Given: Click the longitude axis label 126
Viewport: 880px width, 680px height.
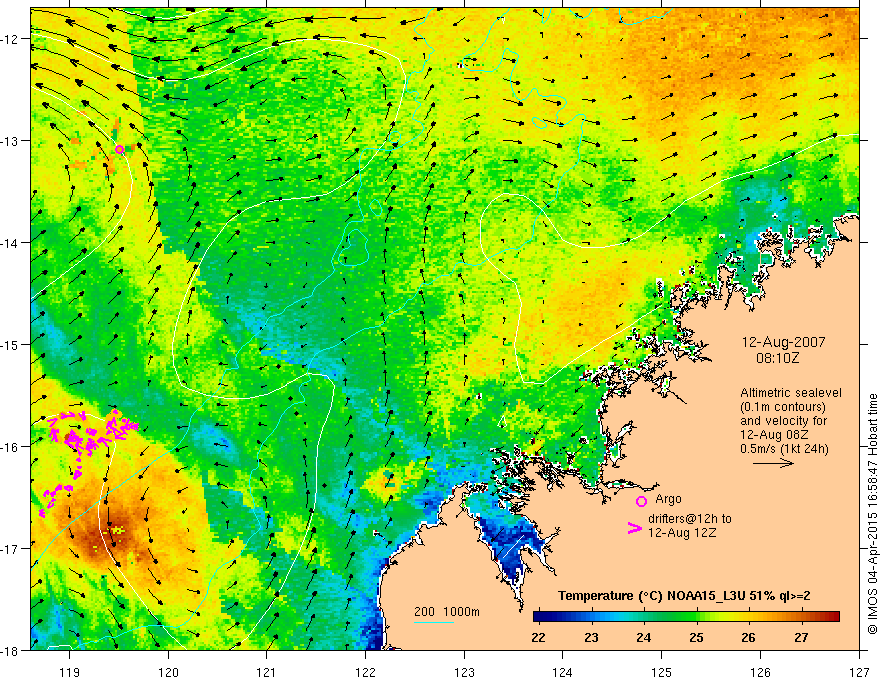Looking at the screenshot, I should [x=760, y=672].
